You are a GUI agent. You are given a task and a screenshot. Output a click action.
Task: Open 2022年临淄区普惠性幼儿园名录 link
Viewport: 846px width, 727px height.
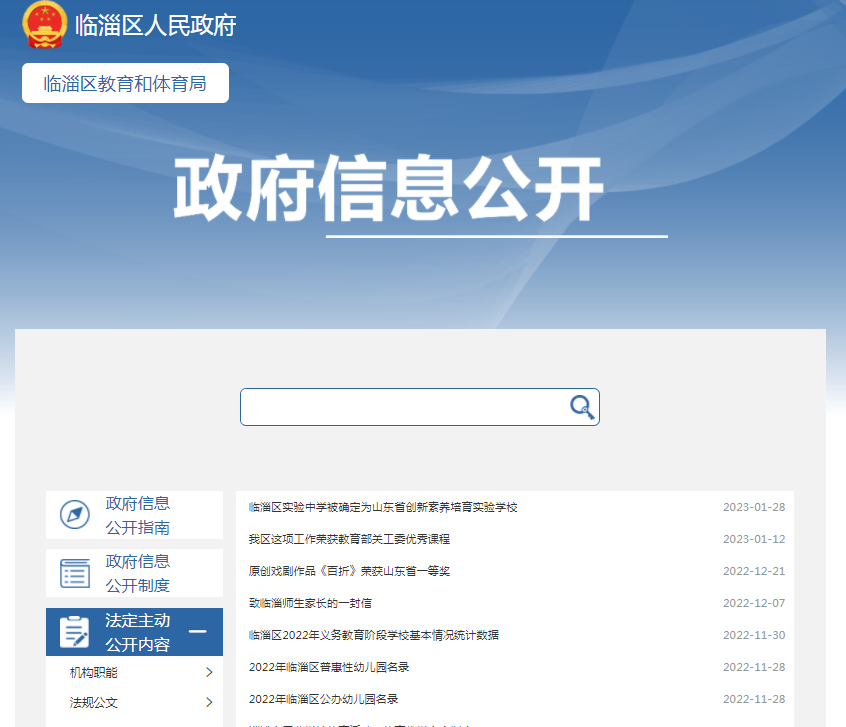point(328,667)
